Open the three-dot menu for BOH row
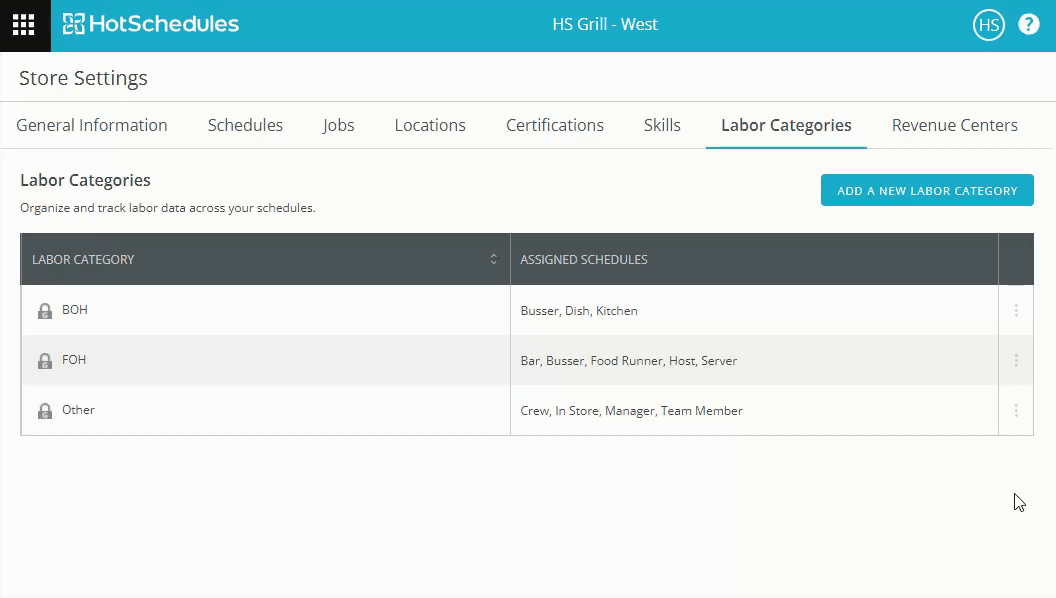1056x598 pixels. point(1016,311)
